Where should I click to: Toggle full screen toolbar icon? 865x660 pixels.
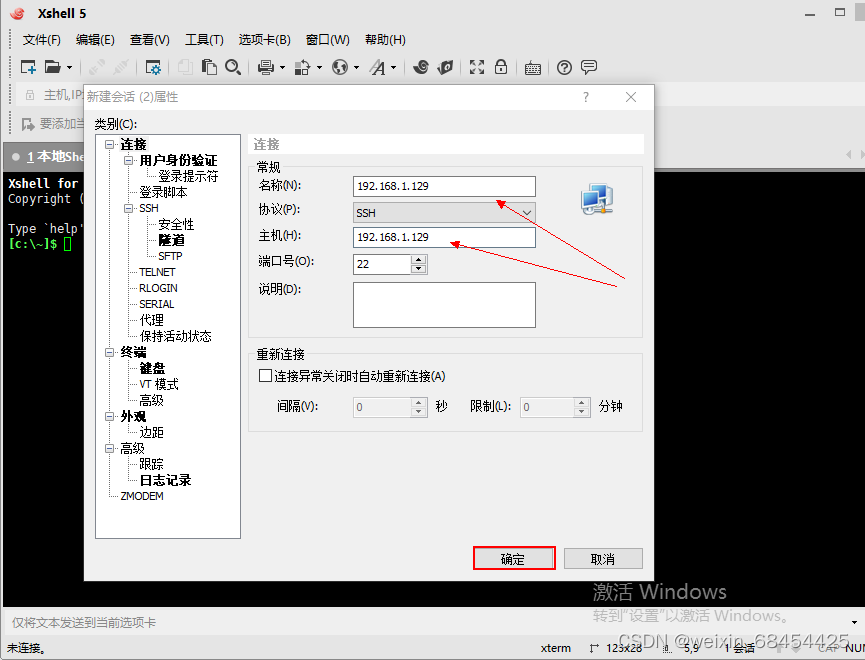point(477,67)
